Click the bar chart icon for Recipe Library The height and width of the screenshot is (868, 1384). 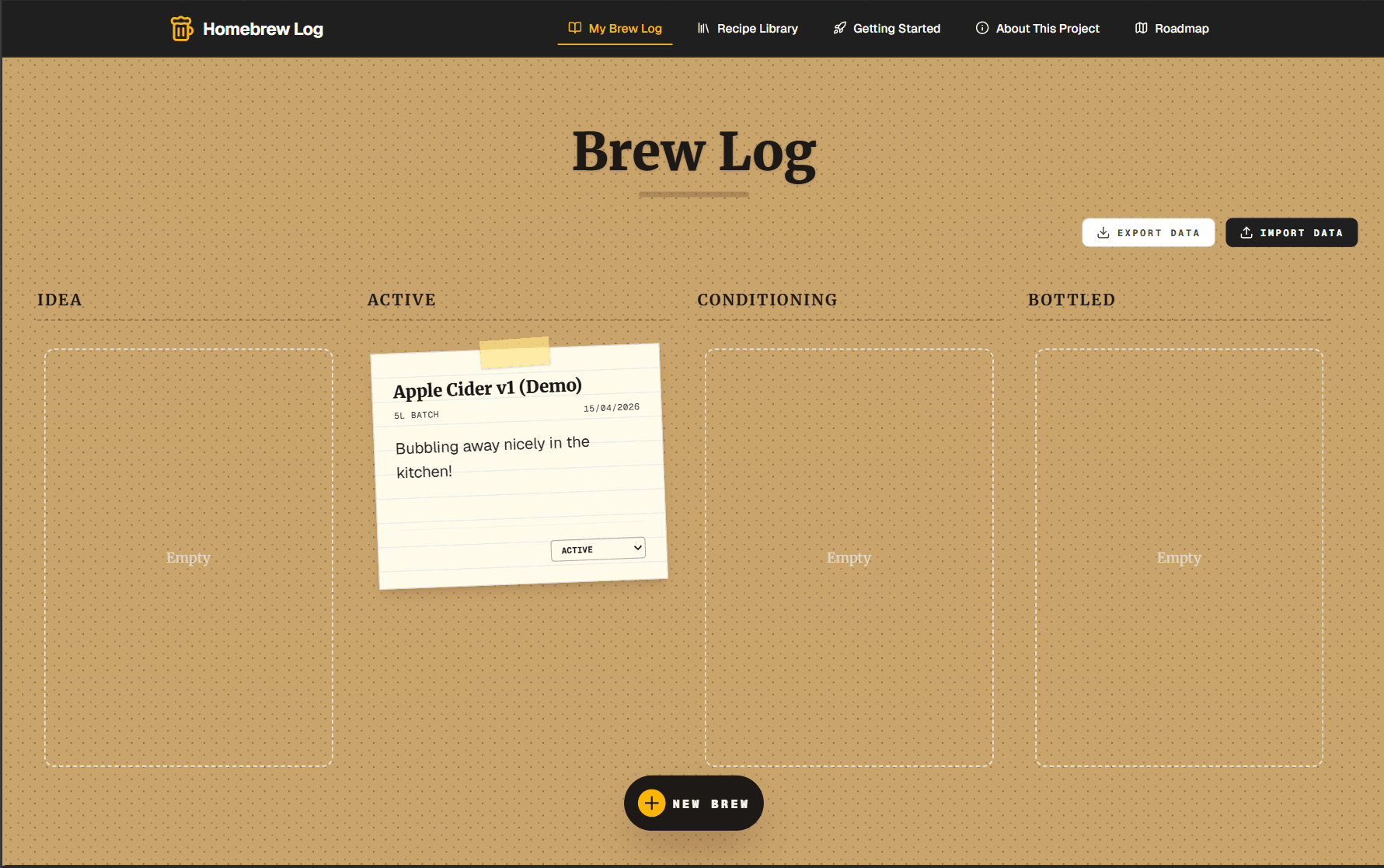click(702, 28)
